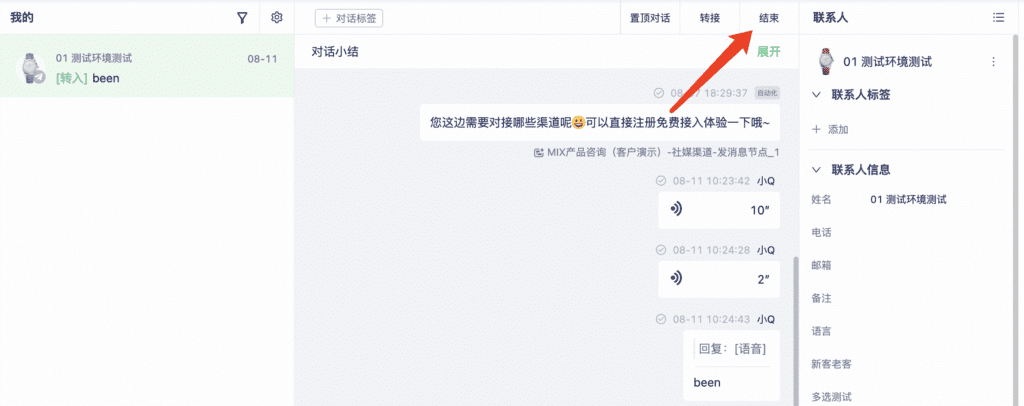The image size is (1024, 406).
Task: End the conversation with 结束
Action: click(x=769, y=18)
